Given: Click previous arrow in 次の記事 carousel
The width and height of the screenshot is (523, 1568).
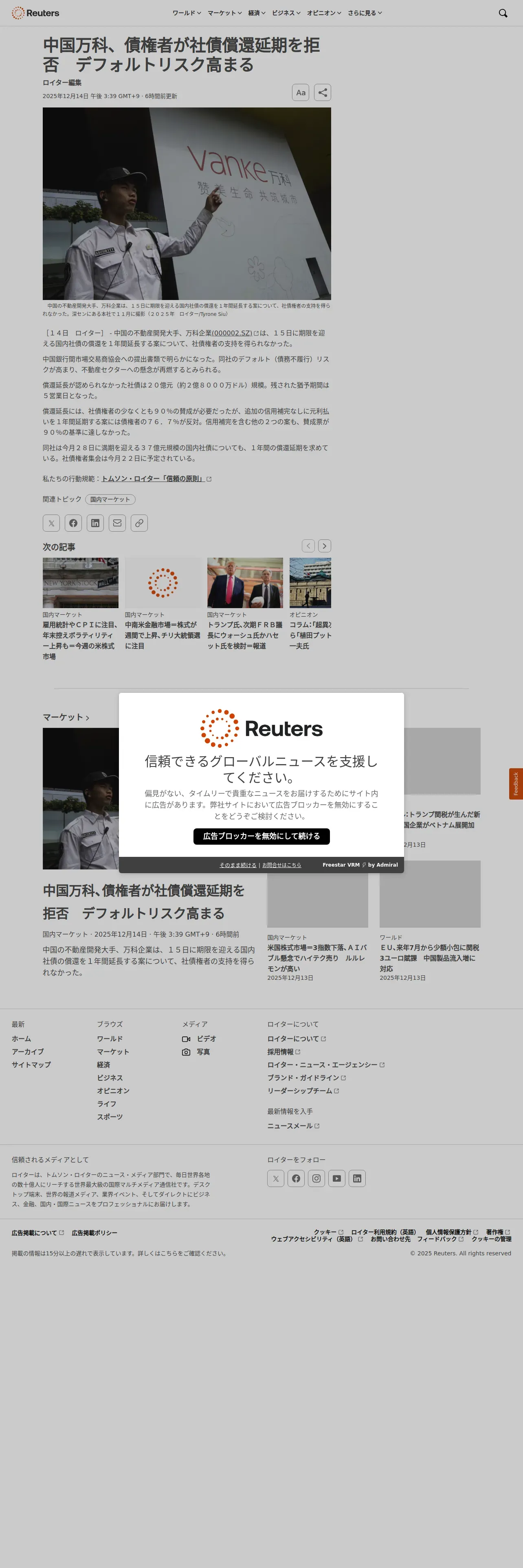Looking at the screenshot, I should point(309,546).
